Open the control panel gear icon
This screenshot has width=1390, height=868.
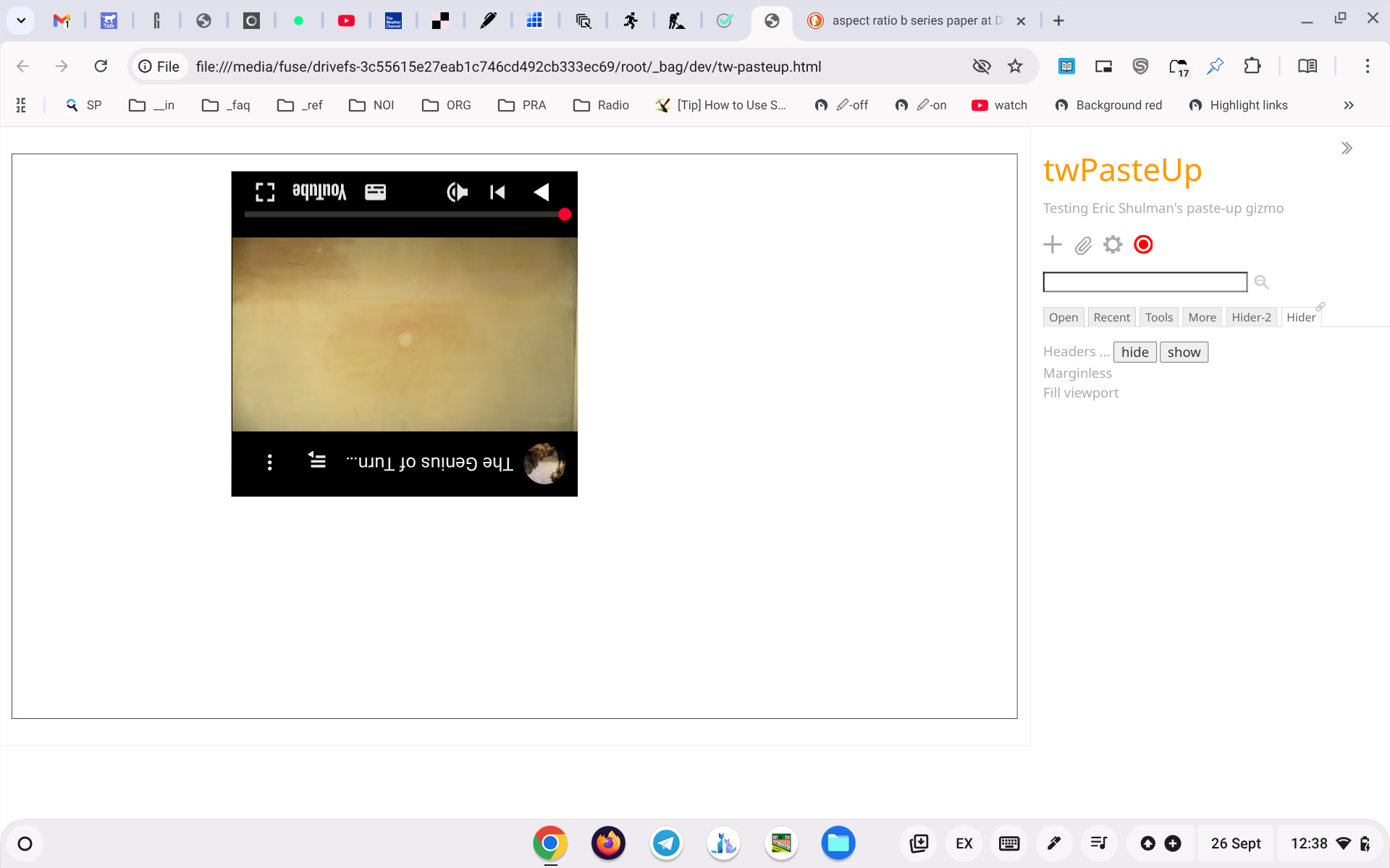tap(1113, 245)
